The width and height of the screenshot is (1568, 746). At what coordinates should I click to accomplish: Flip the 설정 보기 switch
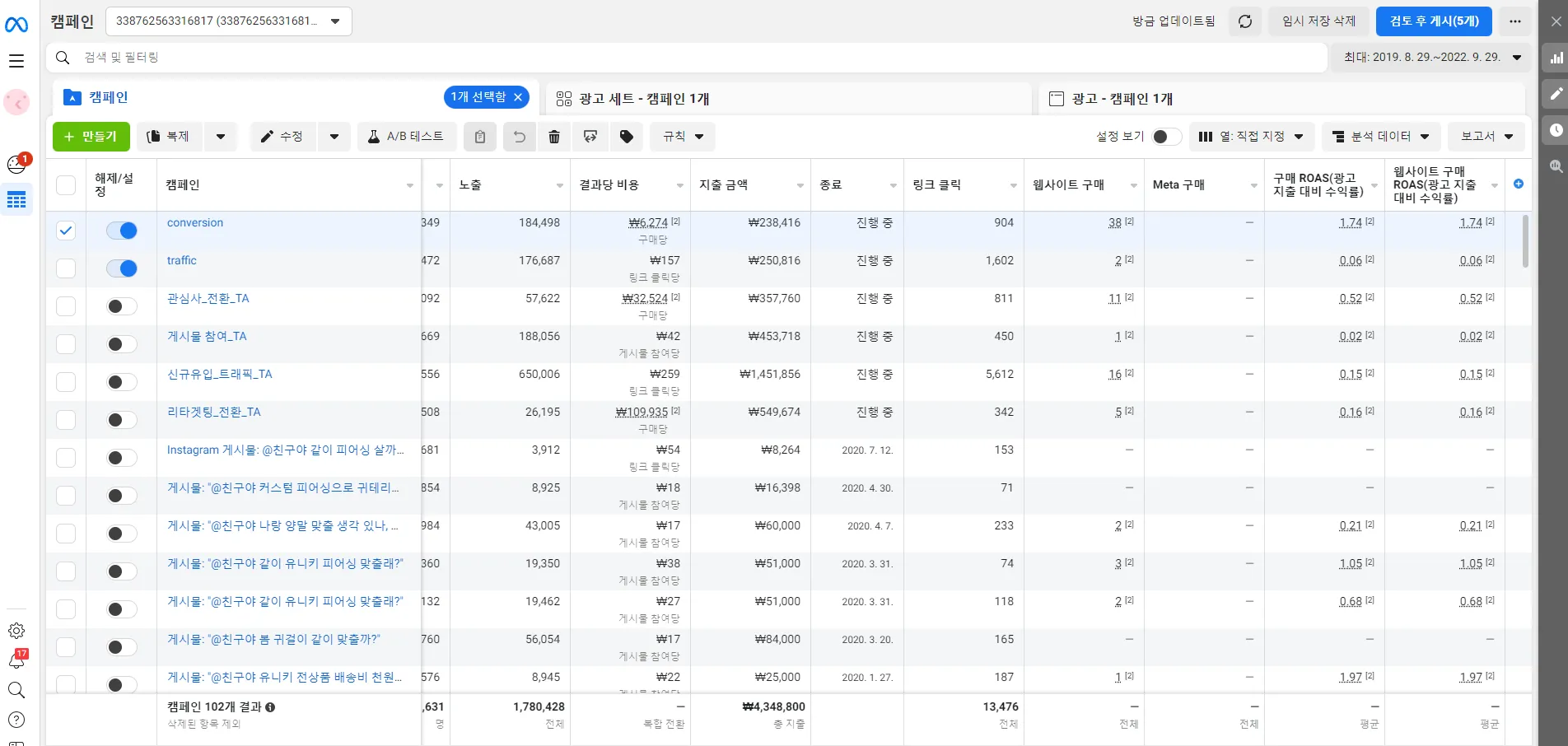1166,137
